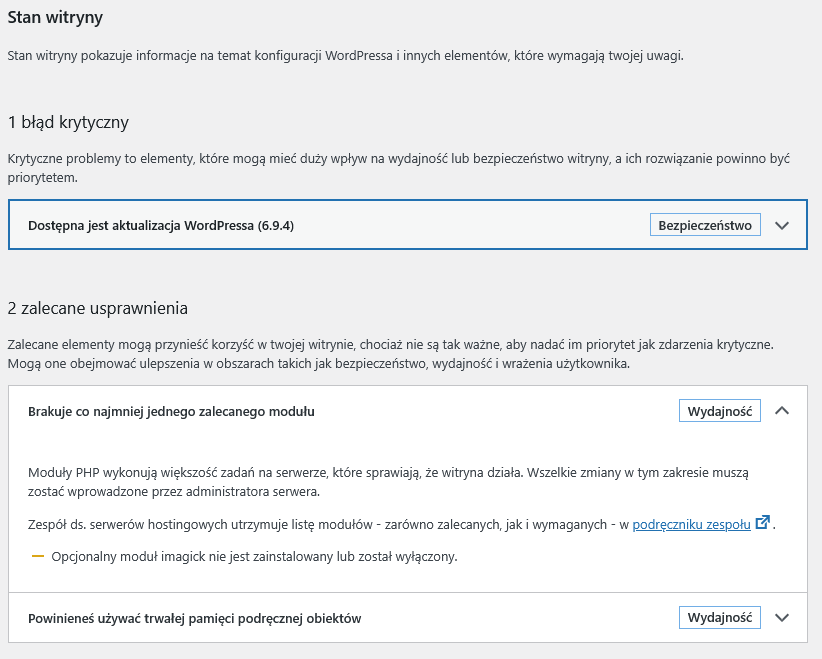Click the 'Dostępna jest aktualizacja WordPressa (6.9.4)' title
822x659 pixels.
tap(161, 226)
